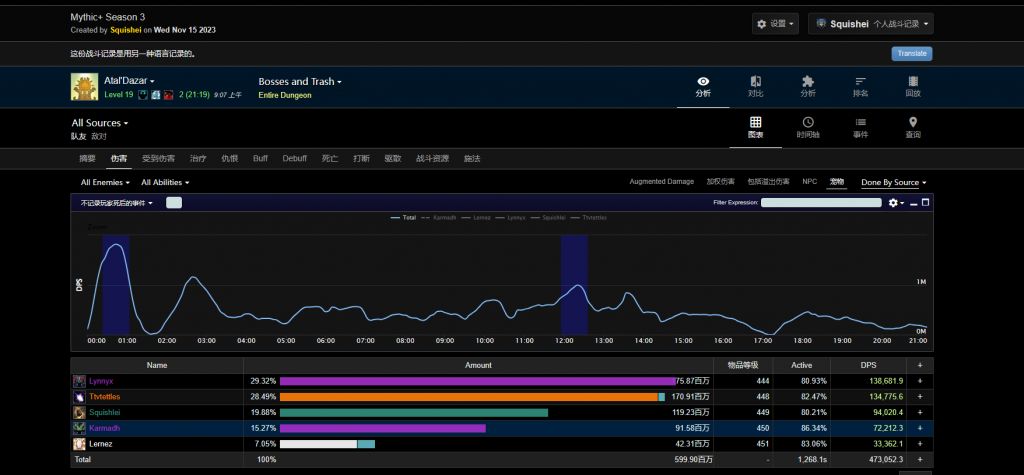Expand the All Enemies dropdown

105,183
